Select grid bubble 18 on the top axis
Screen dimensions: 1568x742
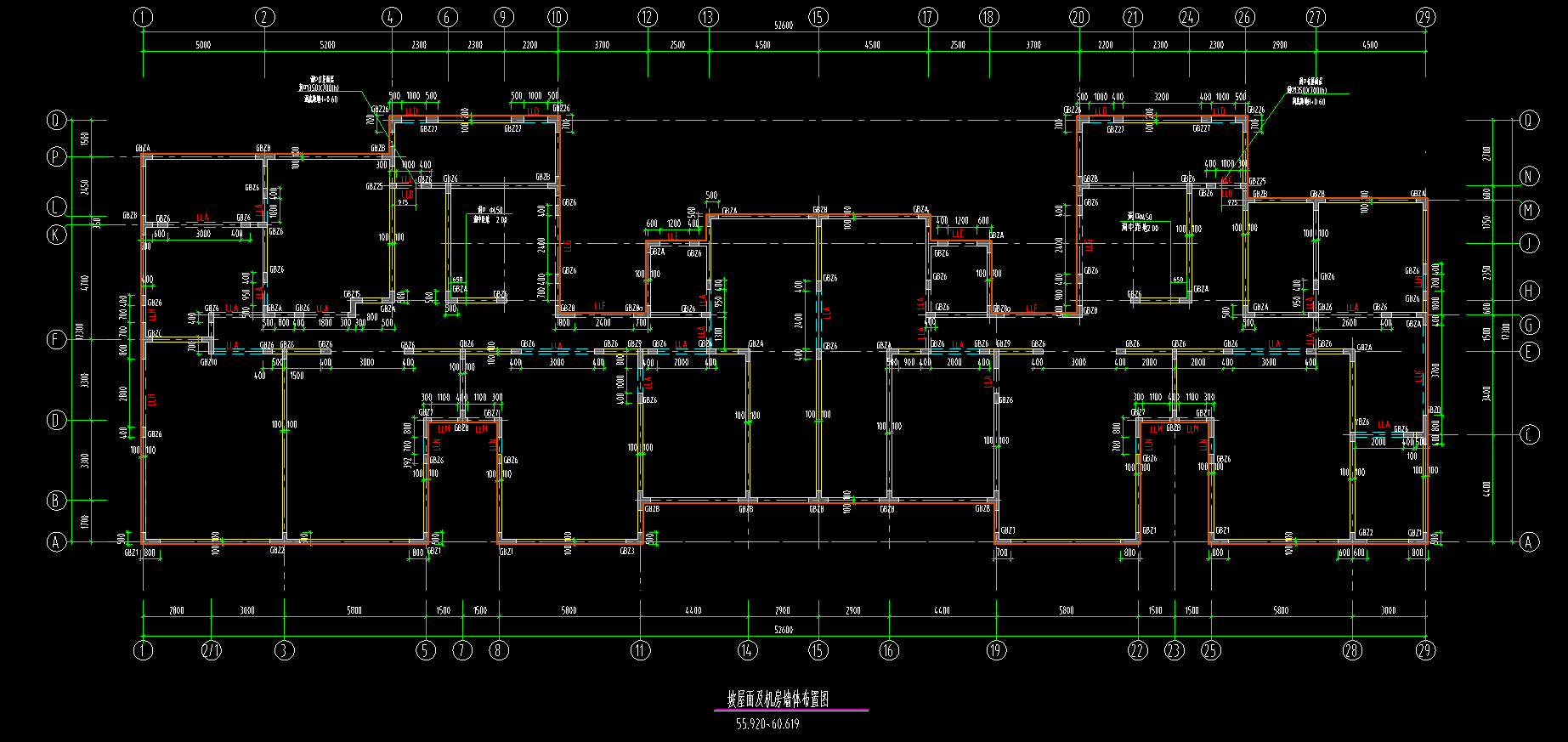[988, 17]
